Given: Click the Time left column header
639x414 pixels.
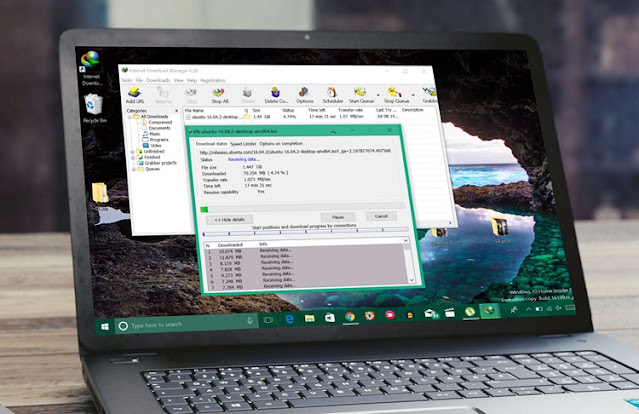Looking at the screenshot, I should [x=317, y=110].
